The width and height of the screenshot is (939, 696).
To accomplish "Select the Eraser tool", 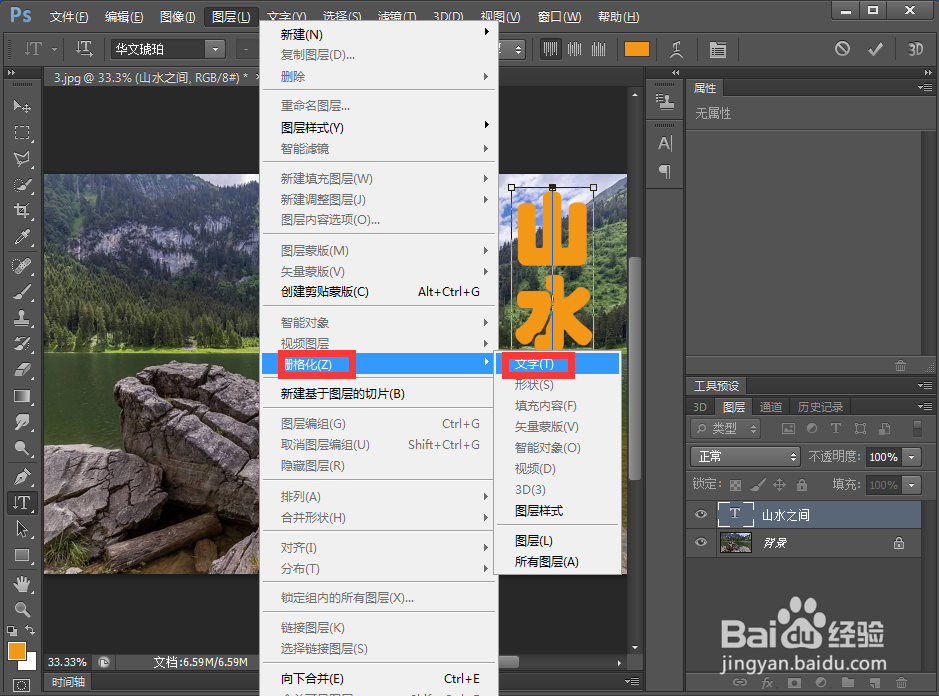I will click(22, 370).
